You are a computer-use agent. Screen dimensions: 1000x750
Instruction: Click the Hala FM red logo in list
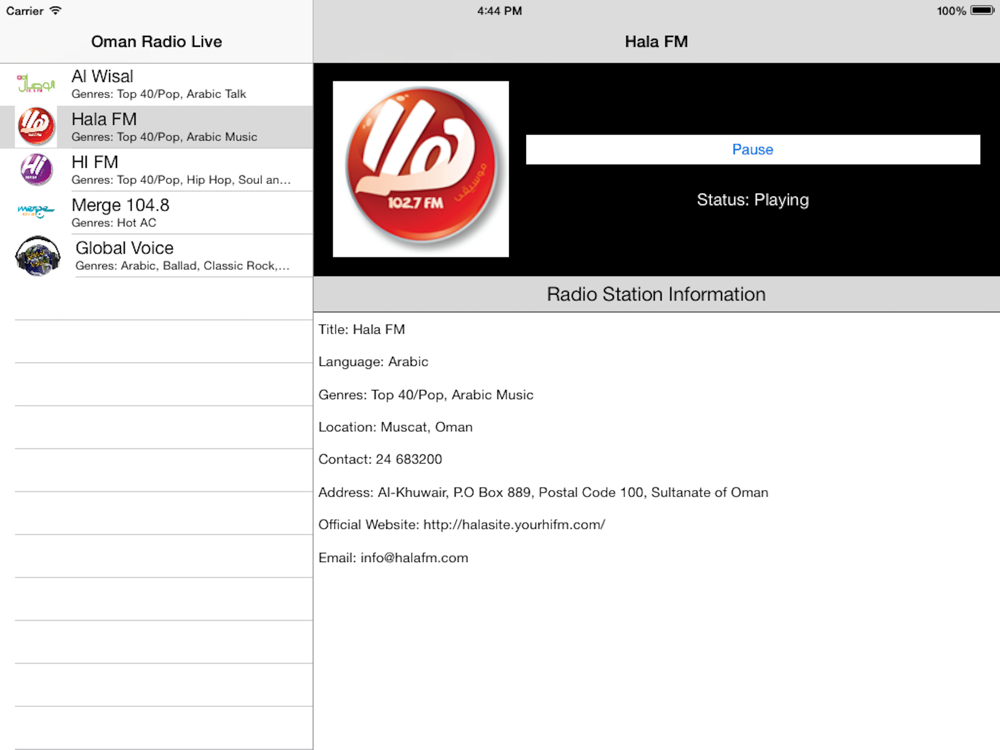[36, 126]
